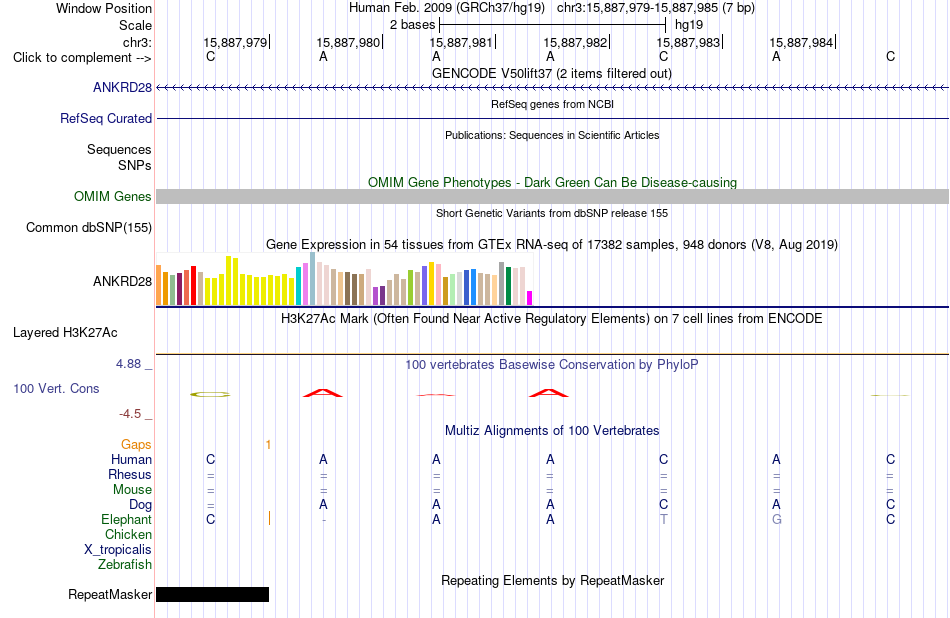Viewport: 950px width, 618px height.
Task: Click Publications: Sequences in Scientific Articles title
Action: [x=552, y=135]
